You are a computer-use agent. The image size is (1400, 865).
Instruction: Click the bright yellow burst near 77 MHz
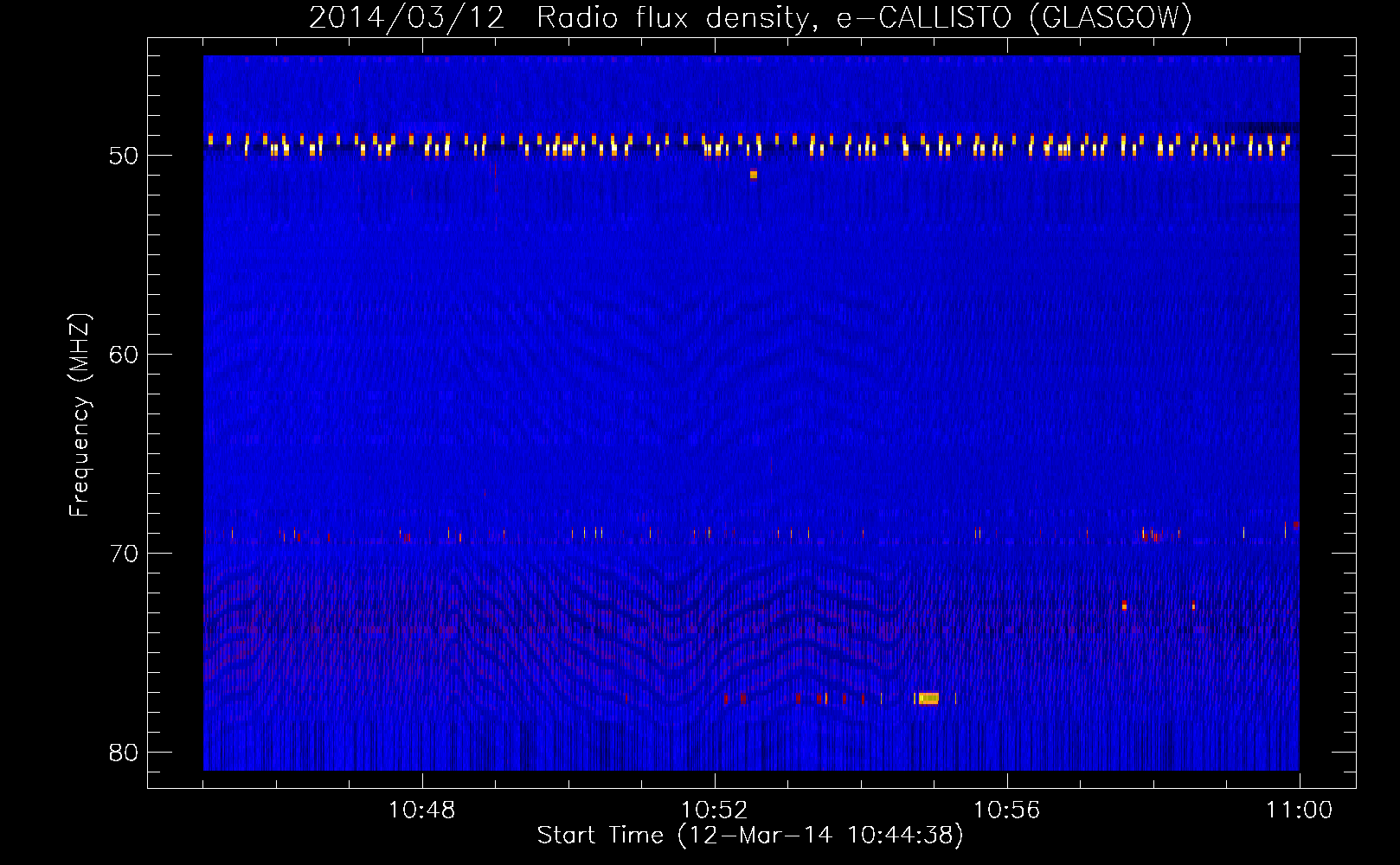[927, 698]
